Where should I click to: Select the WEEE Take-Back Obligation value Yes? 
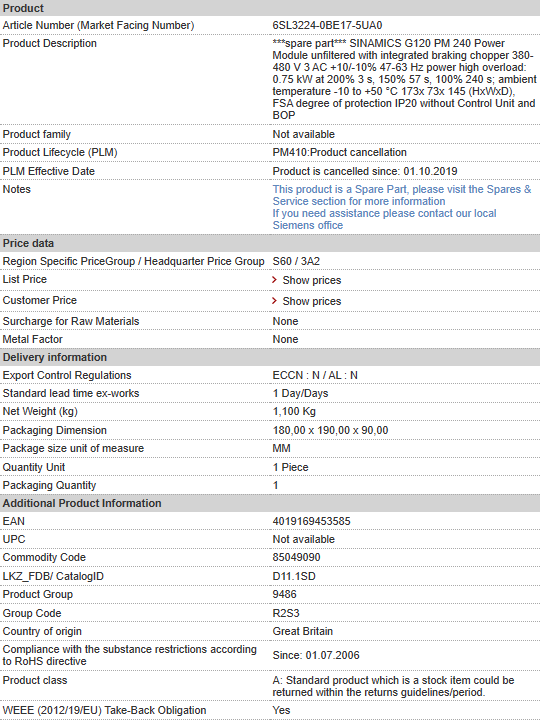pos(281,711)
